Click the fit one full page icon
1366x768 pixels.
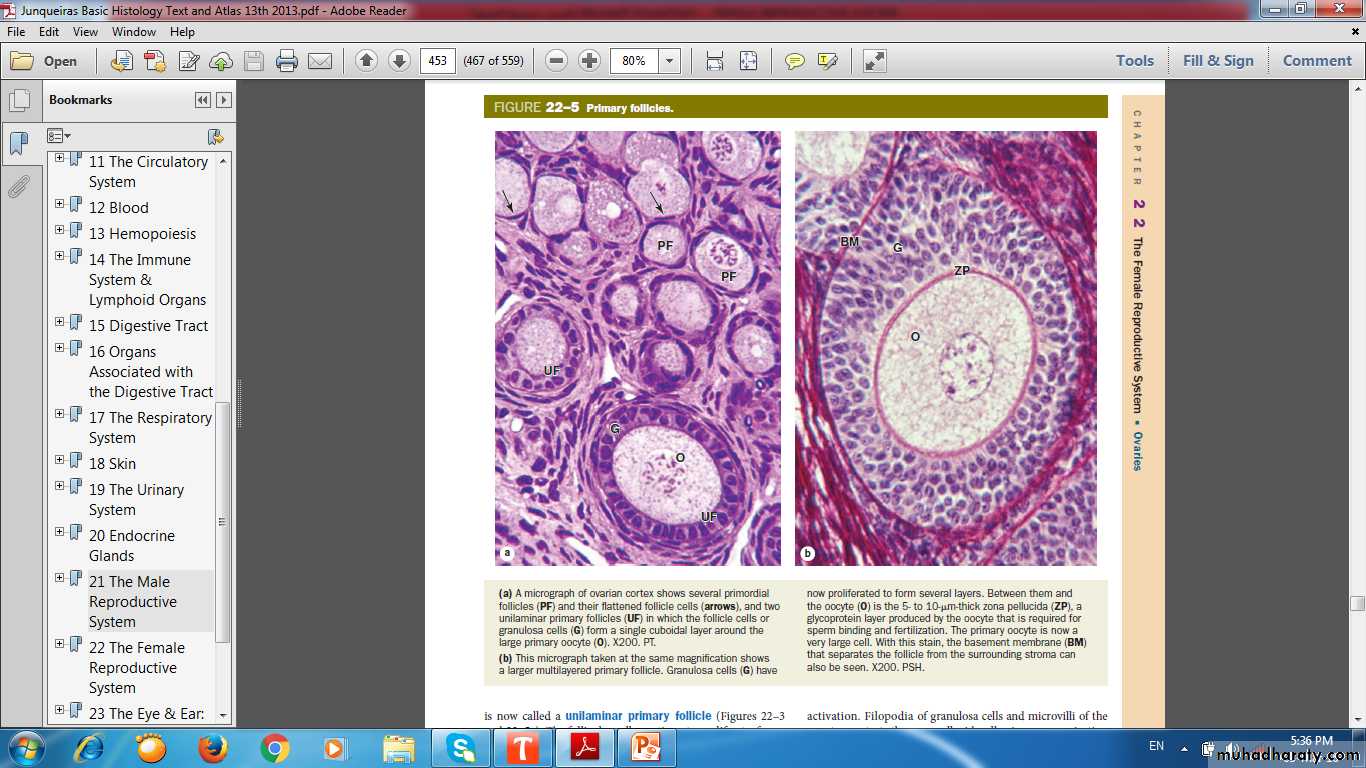(x=748, y=61)
